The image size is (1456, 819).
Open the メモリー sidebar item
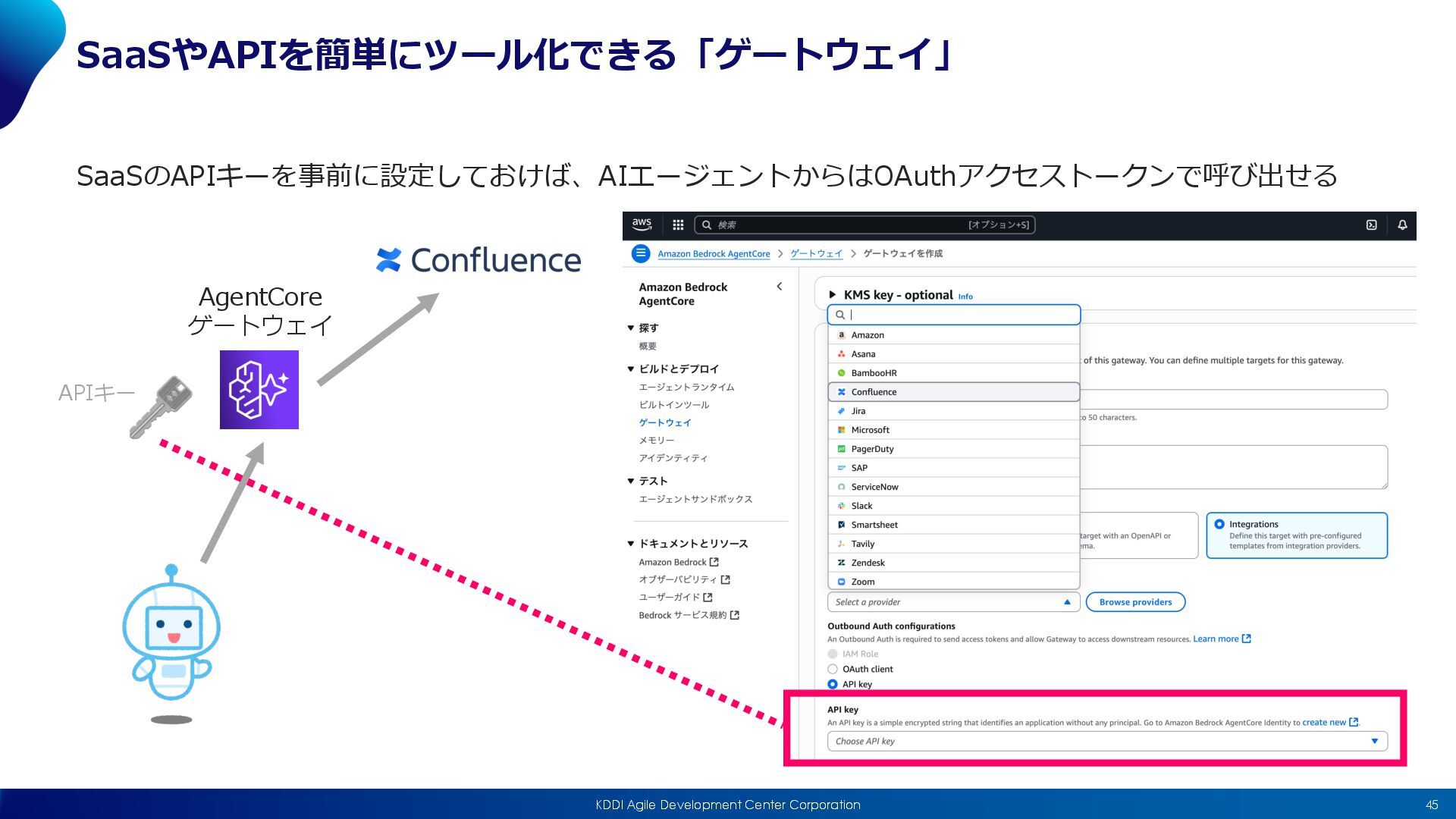(x=656, y=441)
